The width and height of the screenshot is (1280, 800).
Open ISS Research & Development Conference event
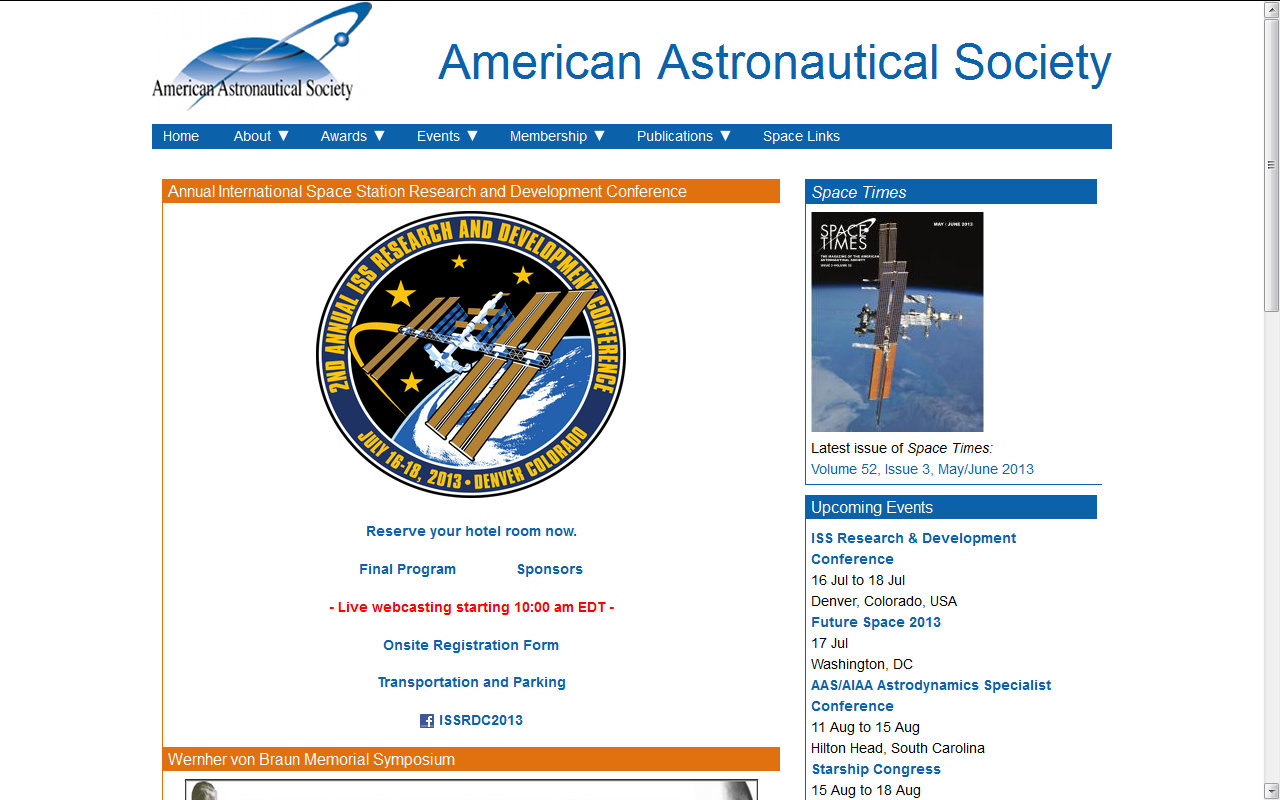click(x=913, y=548)
